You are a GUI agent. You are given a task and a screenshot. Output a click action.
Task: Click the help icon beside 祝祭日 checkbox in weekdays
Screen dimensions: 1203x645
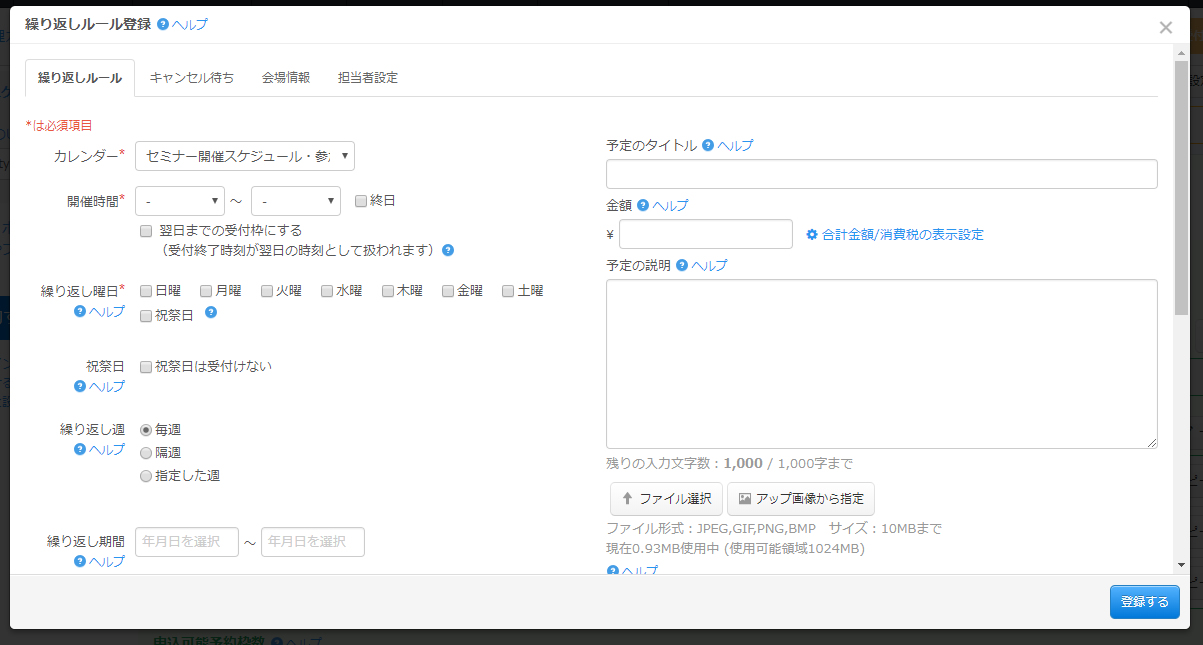point(211,313)
